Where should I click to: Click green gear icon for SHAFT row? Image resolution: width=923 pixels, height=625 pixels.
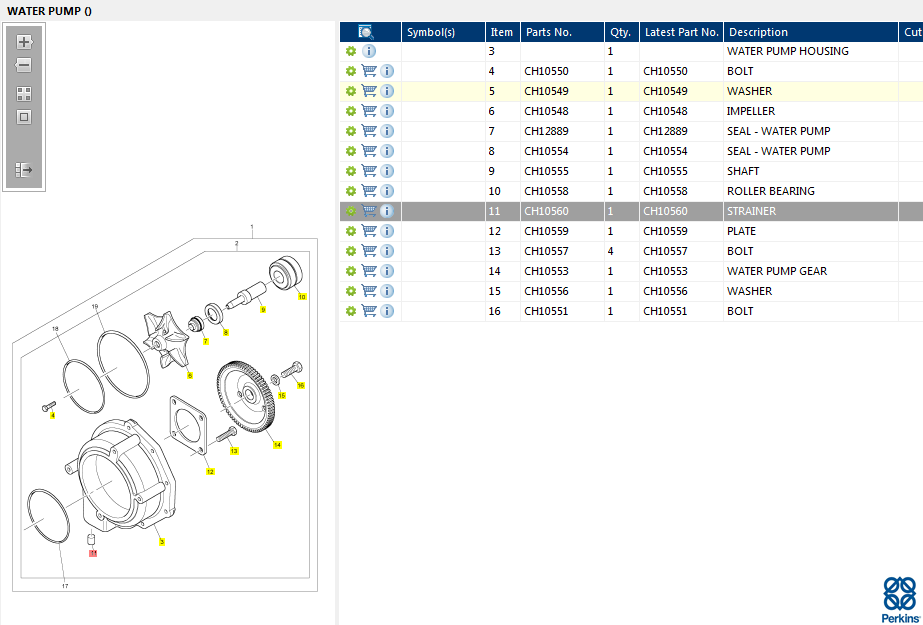[x=351, y=171]
